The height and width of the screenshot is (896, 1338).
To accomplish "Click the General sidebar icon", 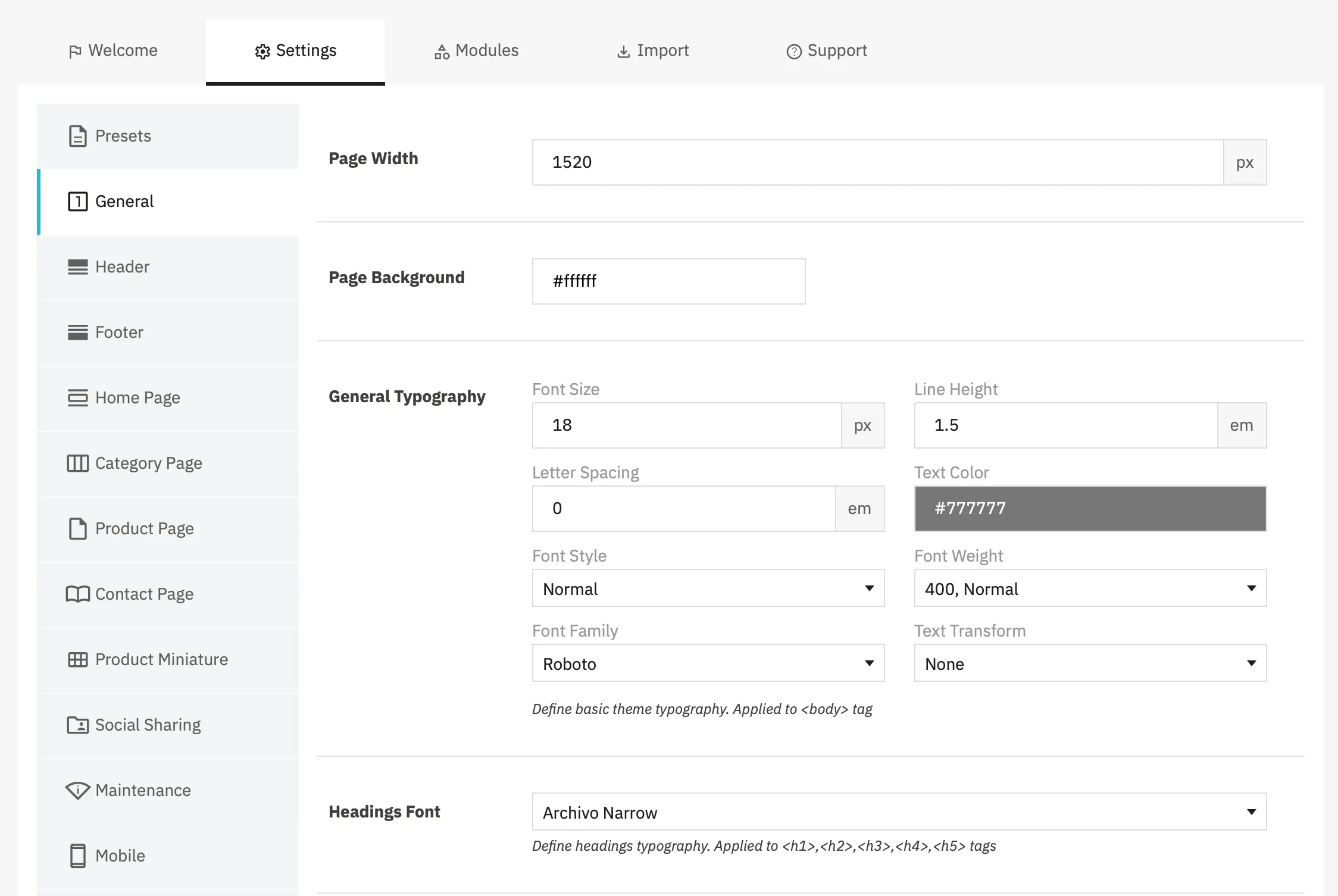I will (x=78, y=202).
